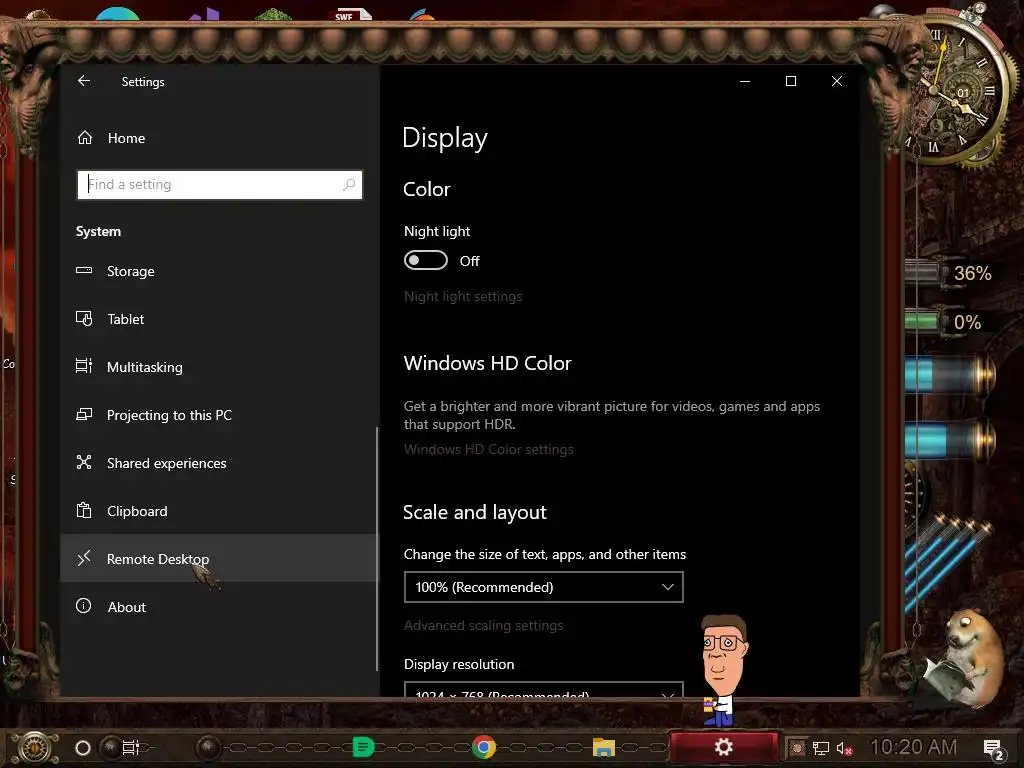Open the 10:20 AM clock flyout
The height and width of the screenshot is (768, 1024).
click(914, 747)
